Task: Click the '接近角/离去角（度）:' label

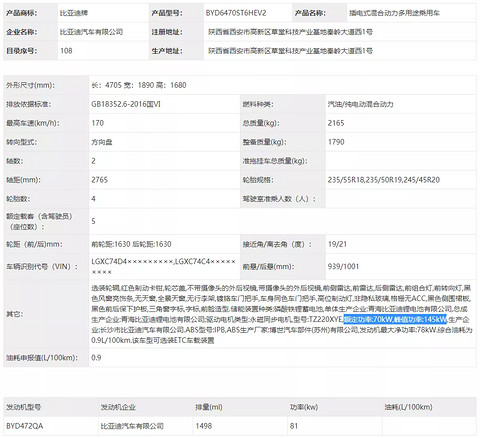Action: [x=277, y=244]
